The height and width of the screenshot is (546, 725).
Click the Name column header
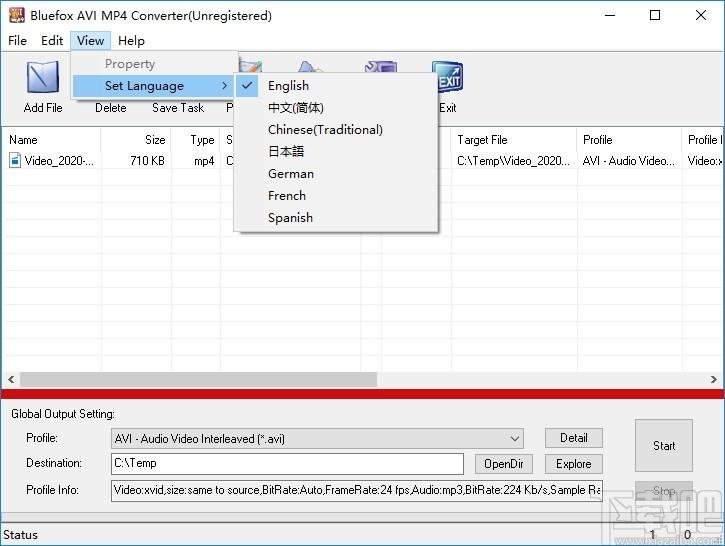point(52,140)
